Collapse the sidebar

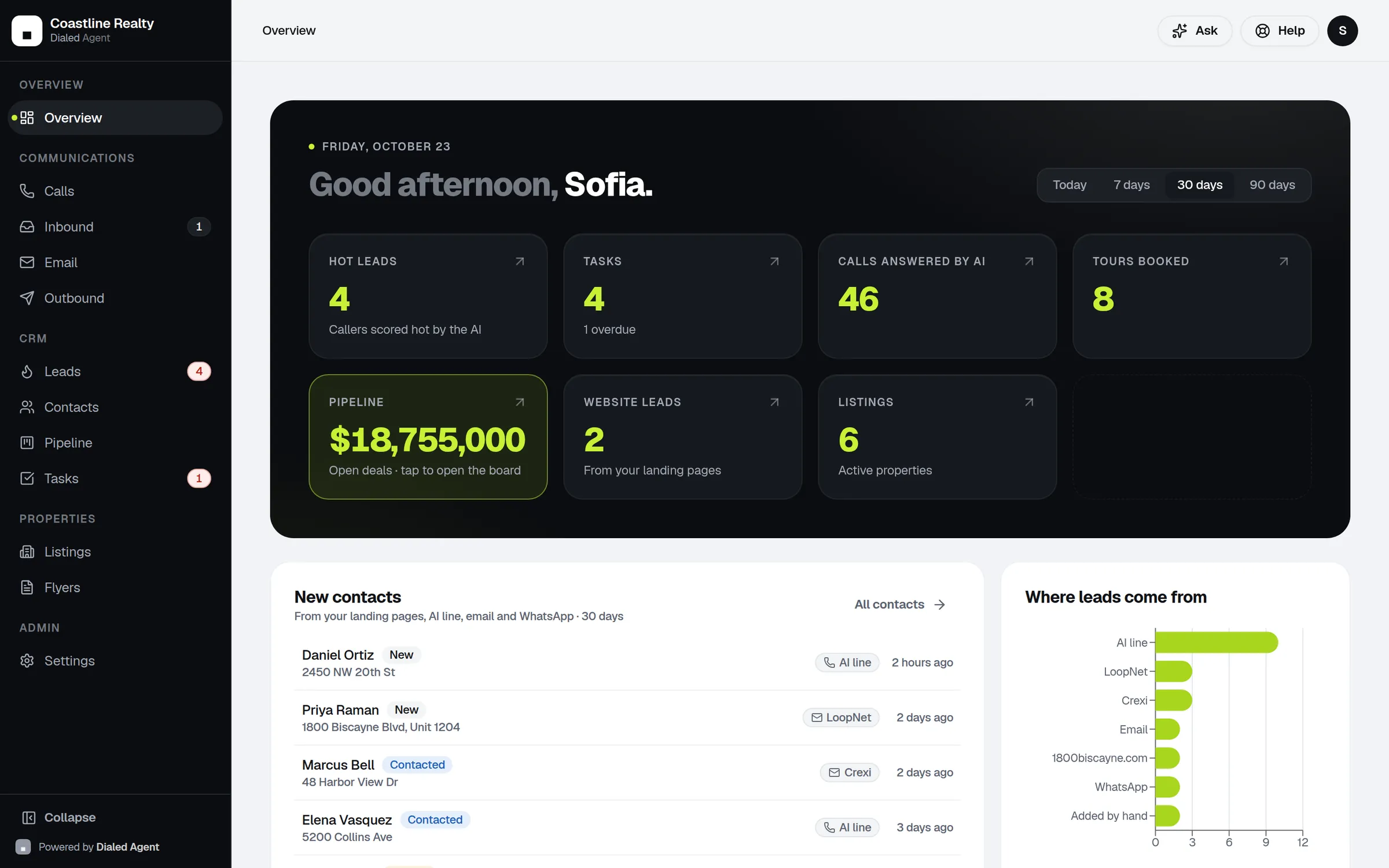point(58,817)
